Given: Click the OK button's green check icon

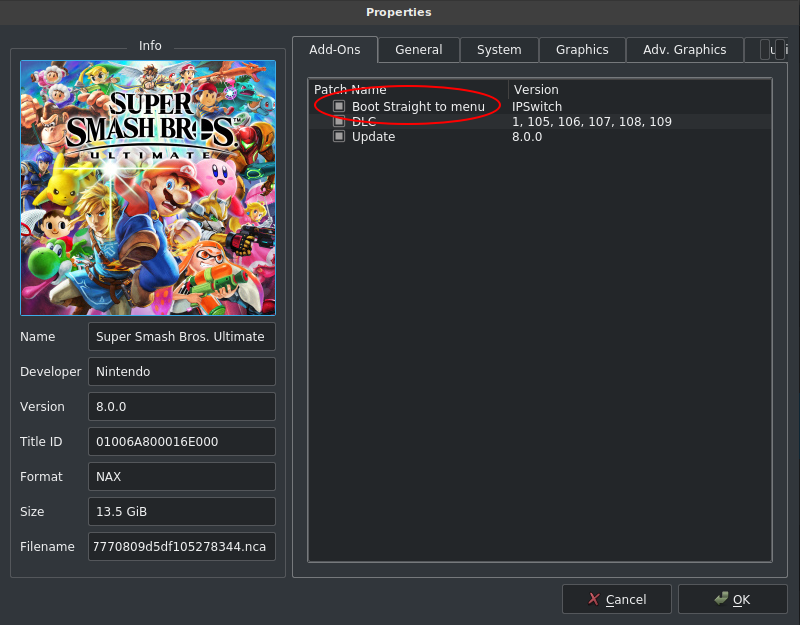Looking at the screenshot, I should pos(720,599).
